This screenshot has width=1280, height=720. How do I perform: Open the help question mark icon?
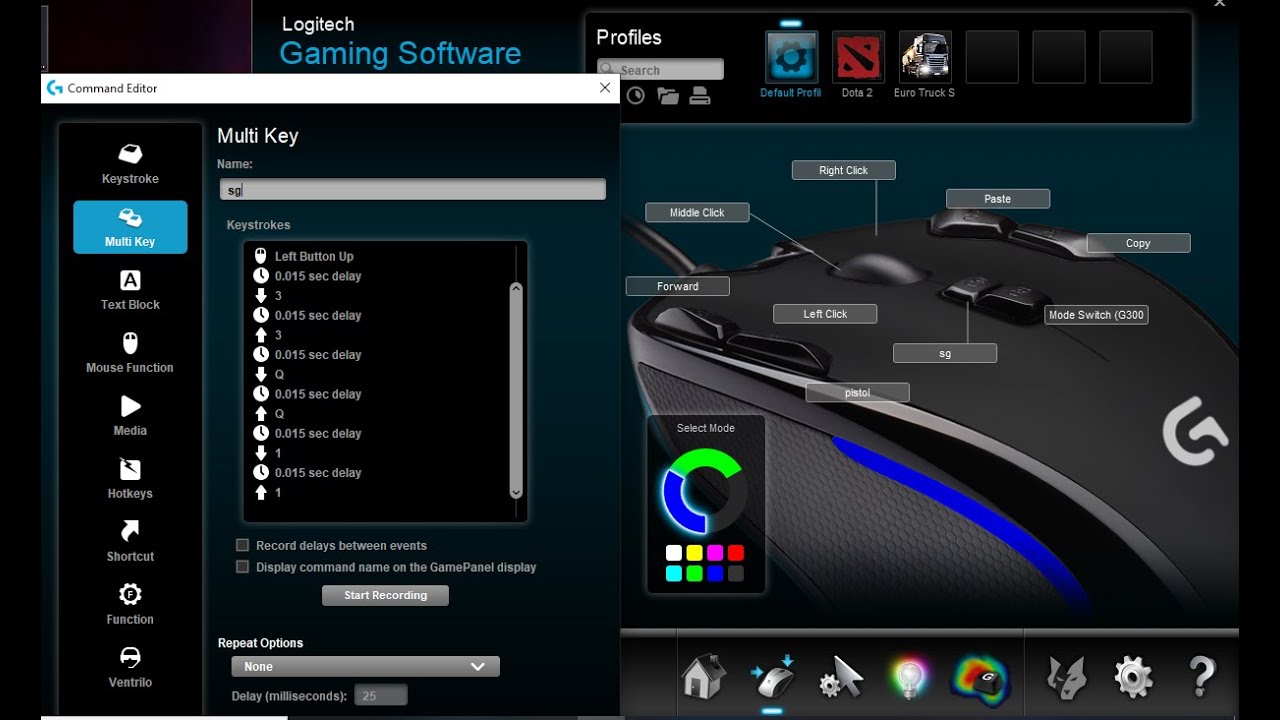pyautogui.click(x=1201, y=678)
